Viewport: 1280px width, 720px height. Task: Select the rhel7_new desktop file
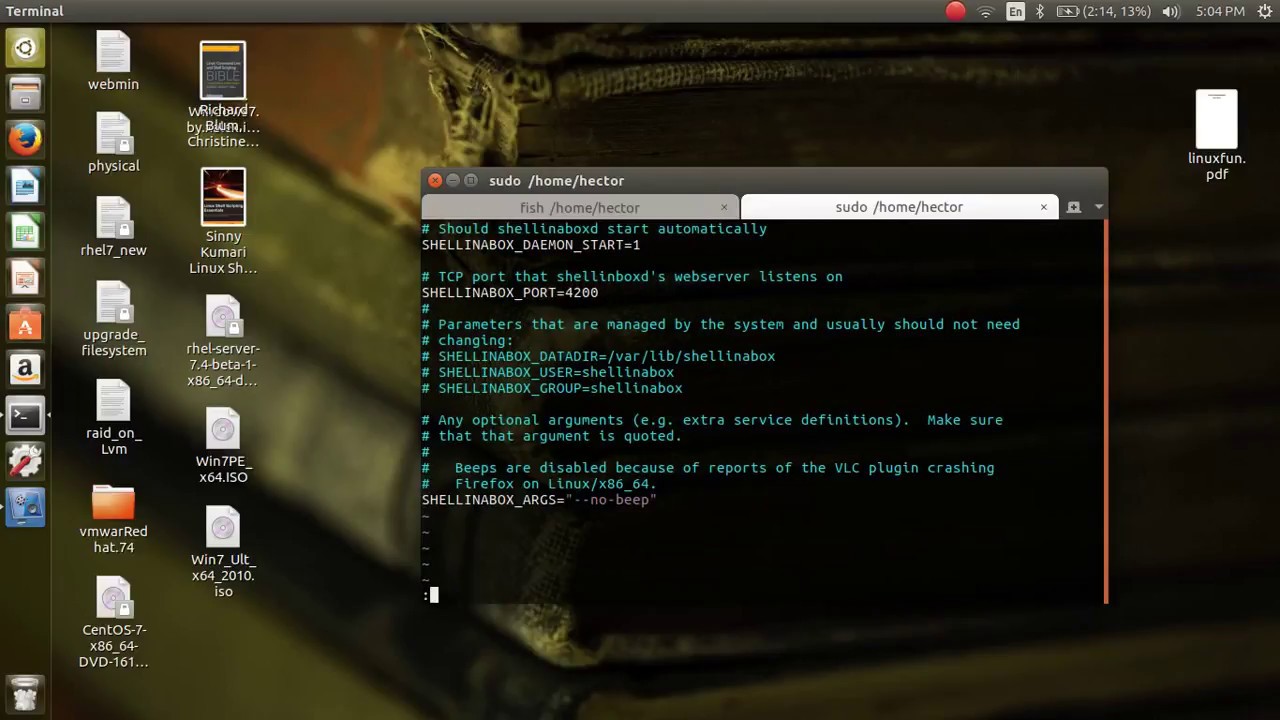click(113, 227)
